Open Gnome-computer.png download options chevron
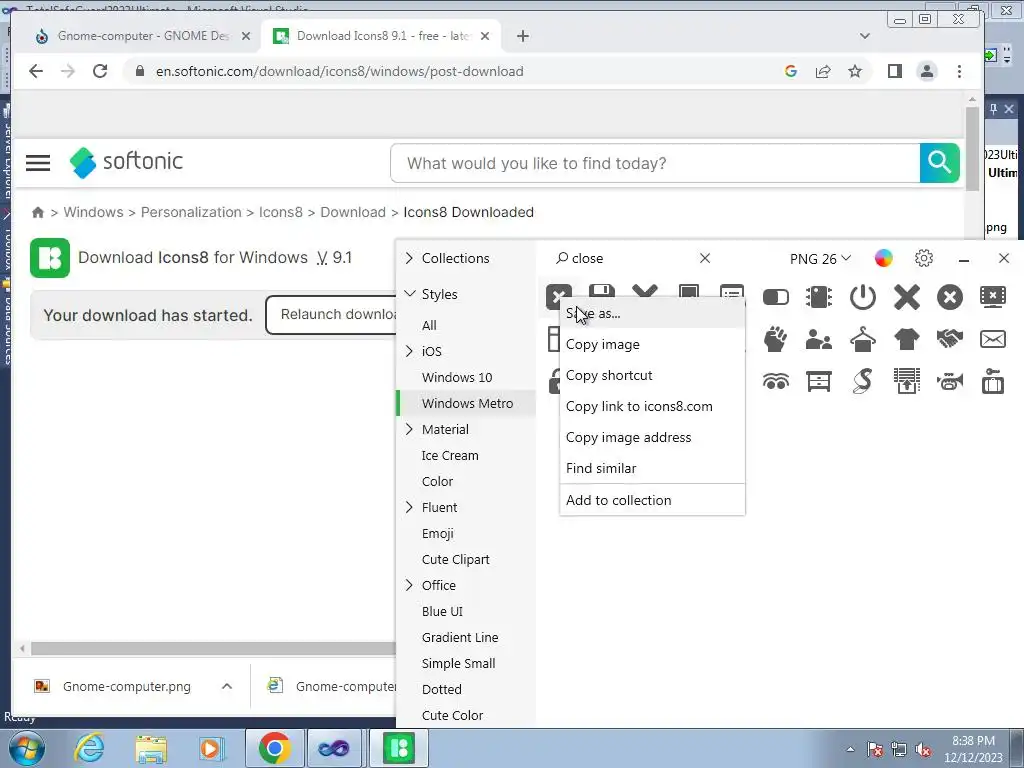 [x=227, y=686]
